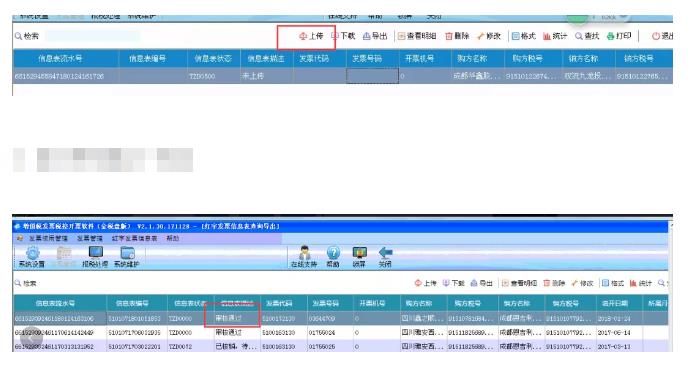Click 查找 find in the upper toolbar
The height and width of the screenshot is (368, 696).
(x=587, y=36)
